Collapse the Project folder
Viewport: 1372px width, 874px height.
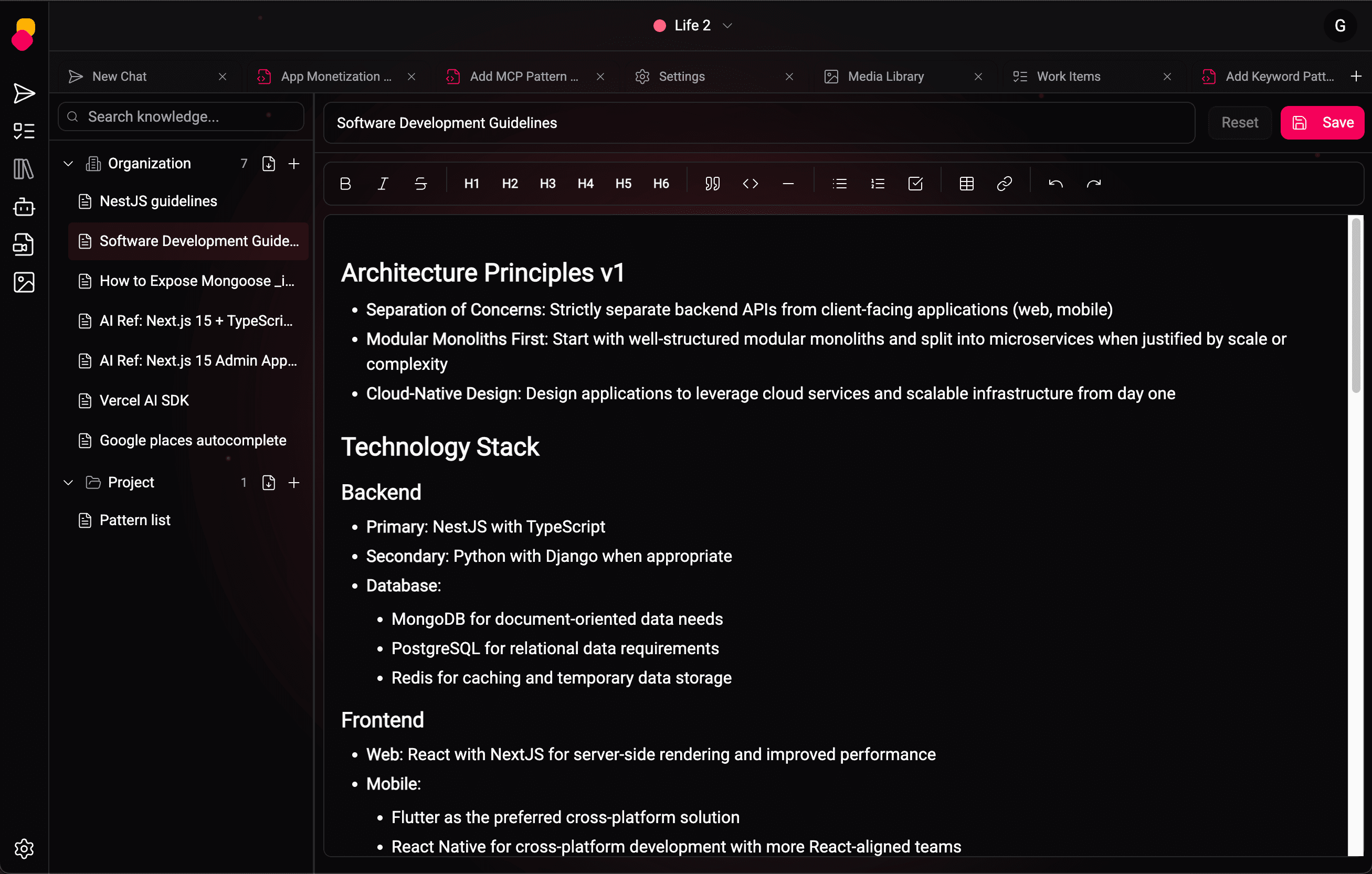pos(68,483)
